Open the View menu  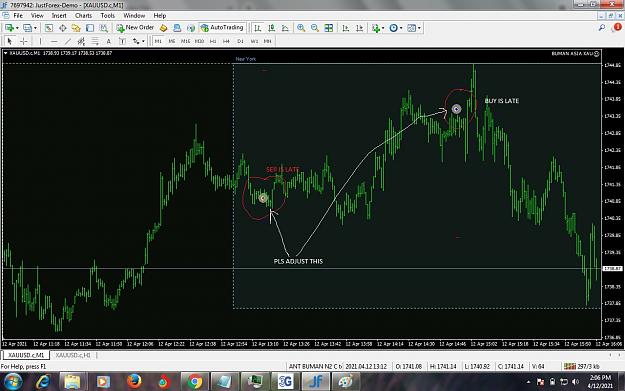point(37,16)
